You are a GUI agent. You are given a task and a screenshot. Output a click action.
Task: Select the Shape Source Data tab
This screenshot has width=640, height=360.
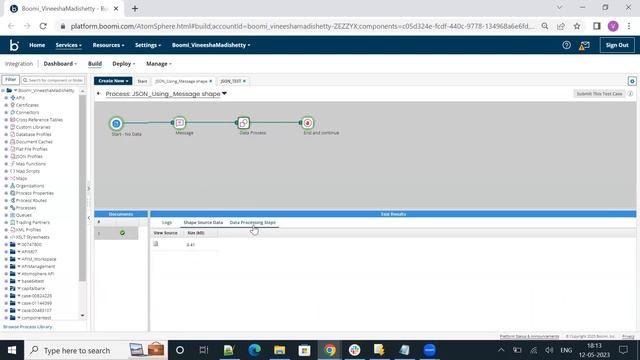coord(203,222)
